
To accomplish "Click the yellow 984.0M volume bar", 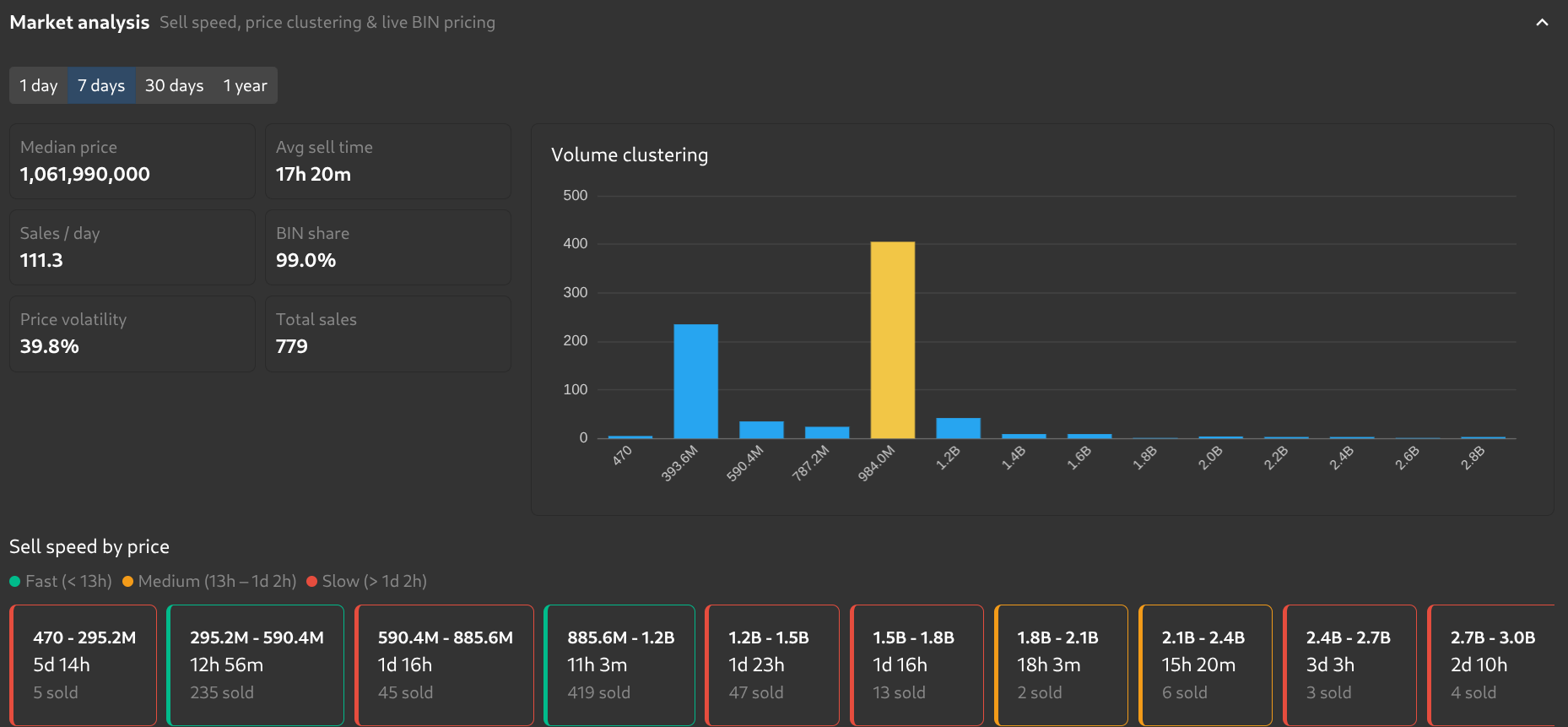I will [x=893, y=340].
